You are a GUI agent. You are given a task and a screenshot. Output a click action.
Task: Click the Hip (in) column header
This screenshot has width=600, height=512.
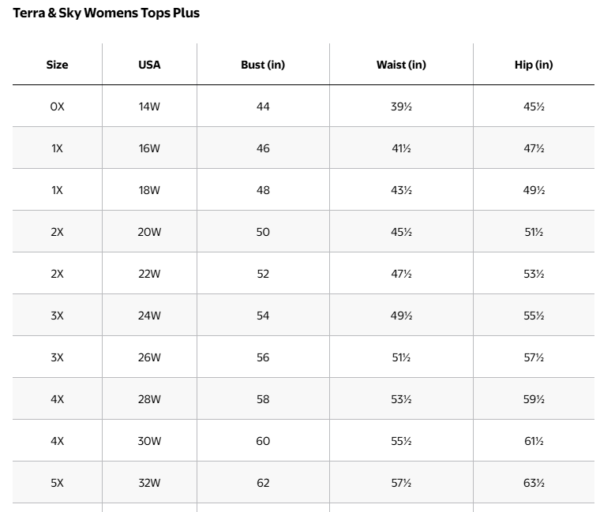531,65
